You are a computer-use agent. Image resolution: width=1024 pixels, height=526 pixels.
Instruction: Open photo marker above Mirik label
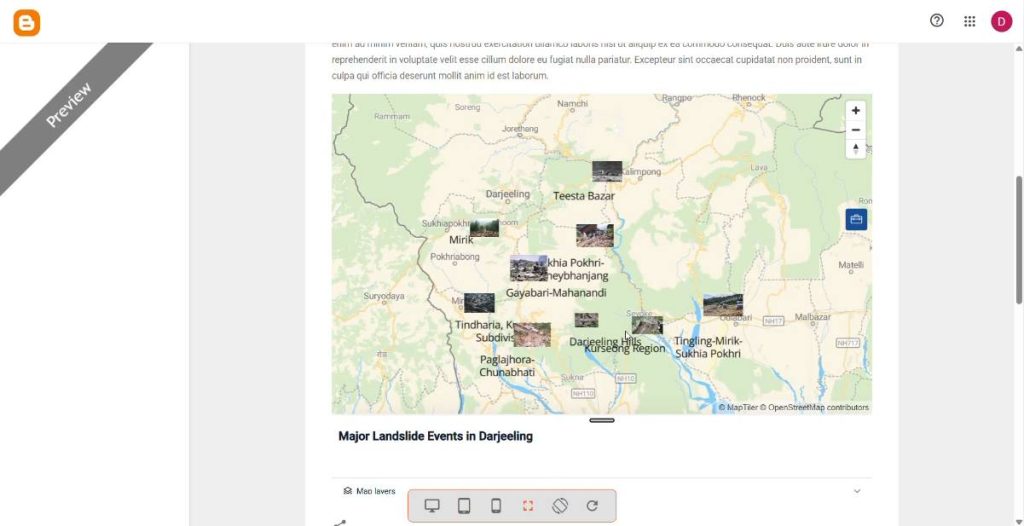pyautogui.click(x=484, y=228)
